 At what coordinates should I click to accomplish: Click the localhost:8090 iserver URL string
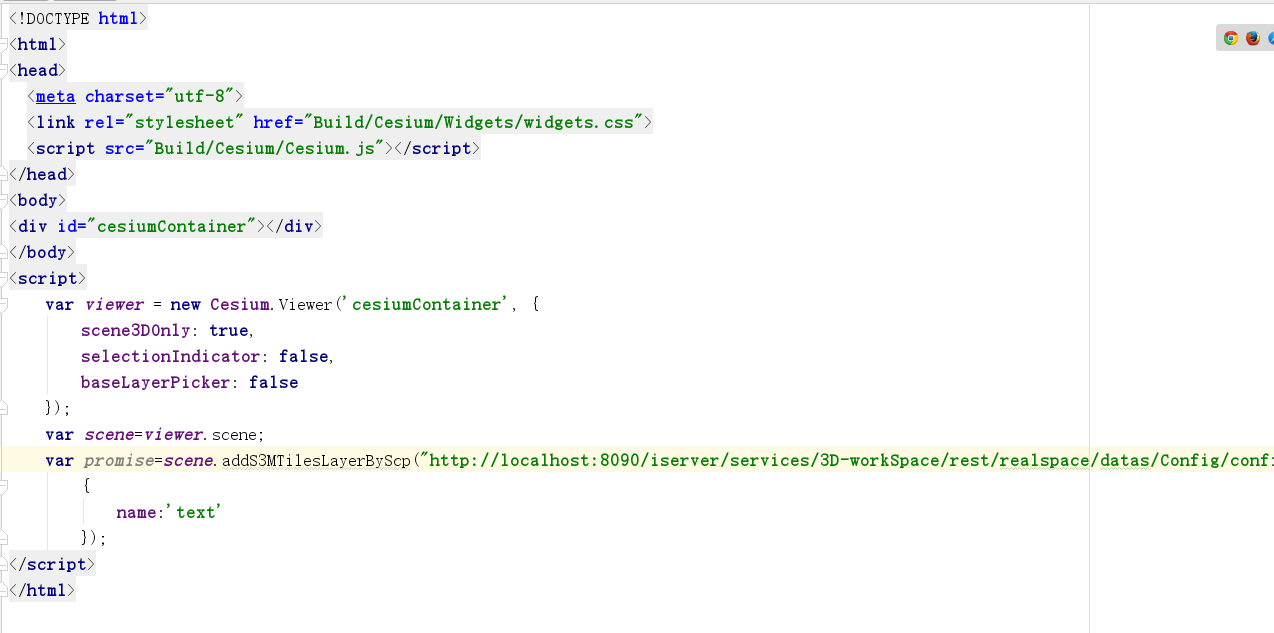(846, 460)
